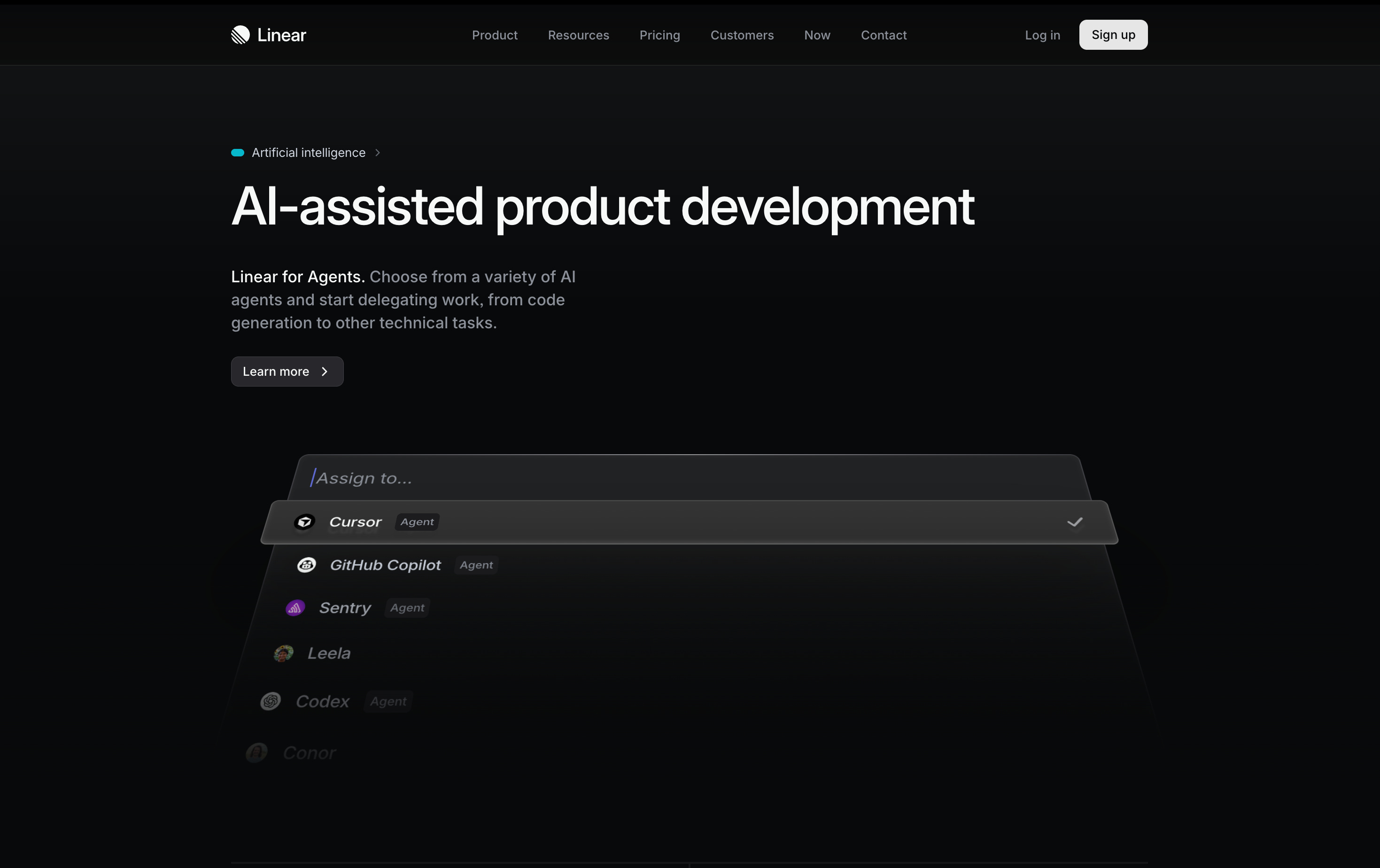Click the Learn more button

(287, 372)
